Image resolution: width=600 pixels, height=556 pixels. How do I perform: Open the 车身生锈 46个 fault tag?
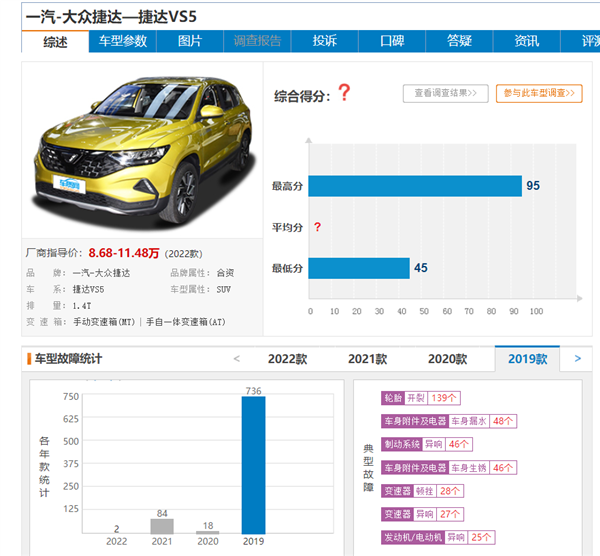(449, 468)
